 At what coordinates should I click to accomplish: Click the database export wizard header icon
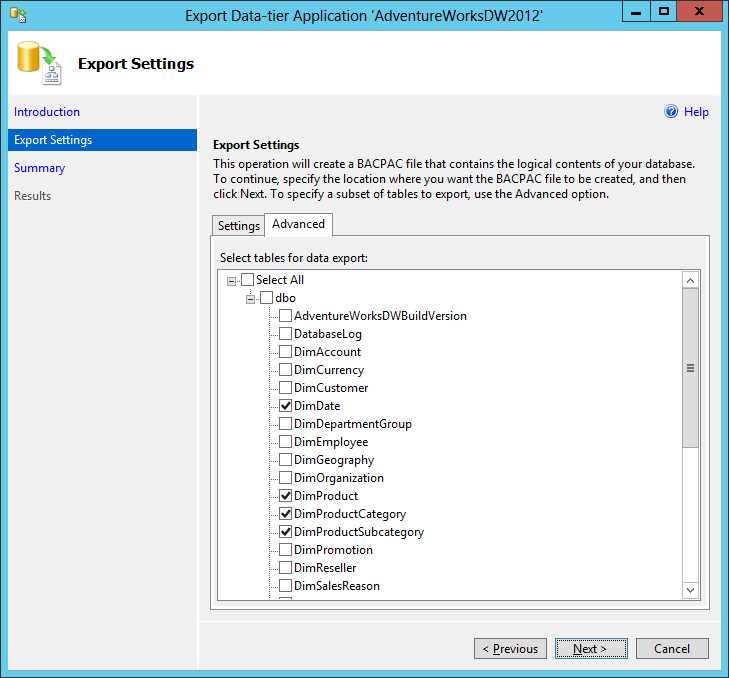coord(39,63)
